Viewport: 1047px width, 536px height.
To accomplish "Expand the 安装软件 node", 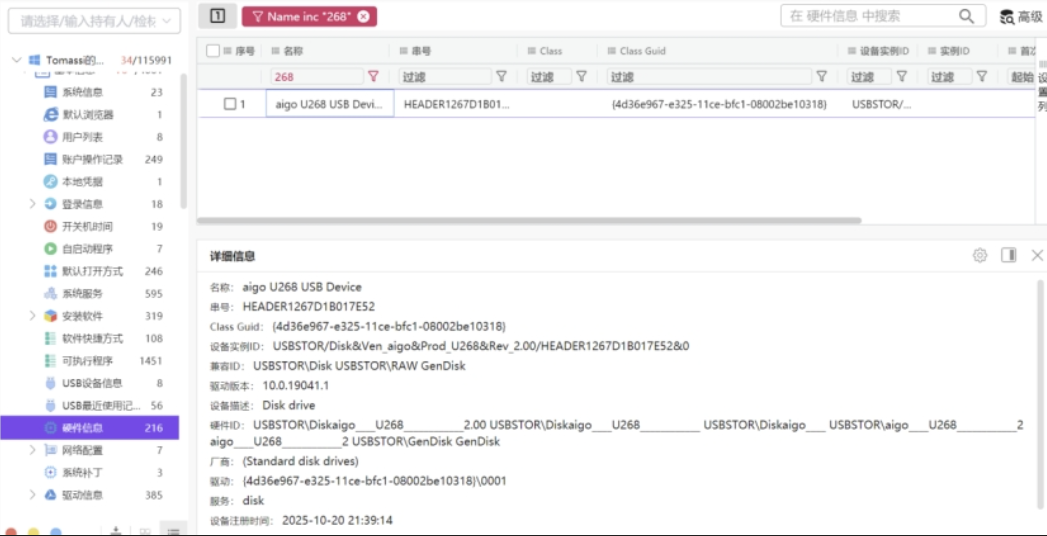I will tap(32, 316).
